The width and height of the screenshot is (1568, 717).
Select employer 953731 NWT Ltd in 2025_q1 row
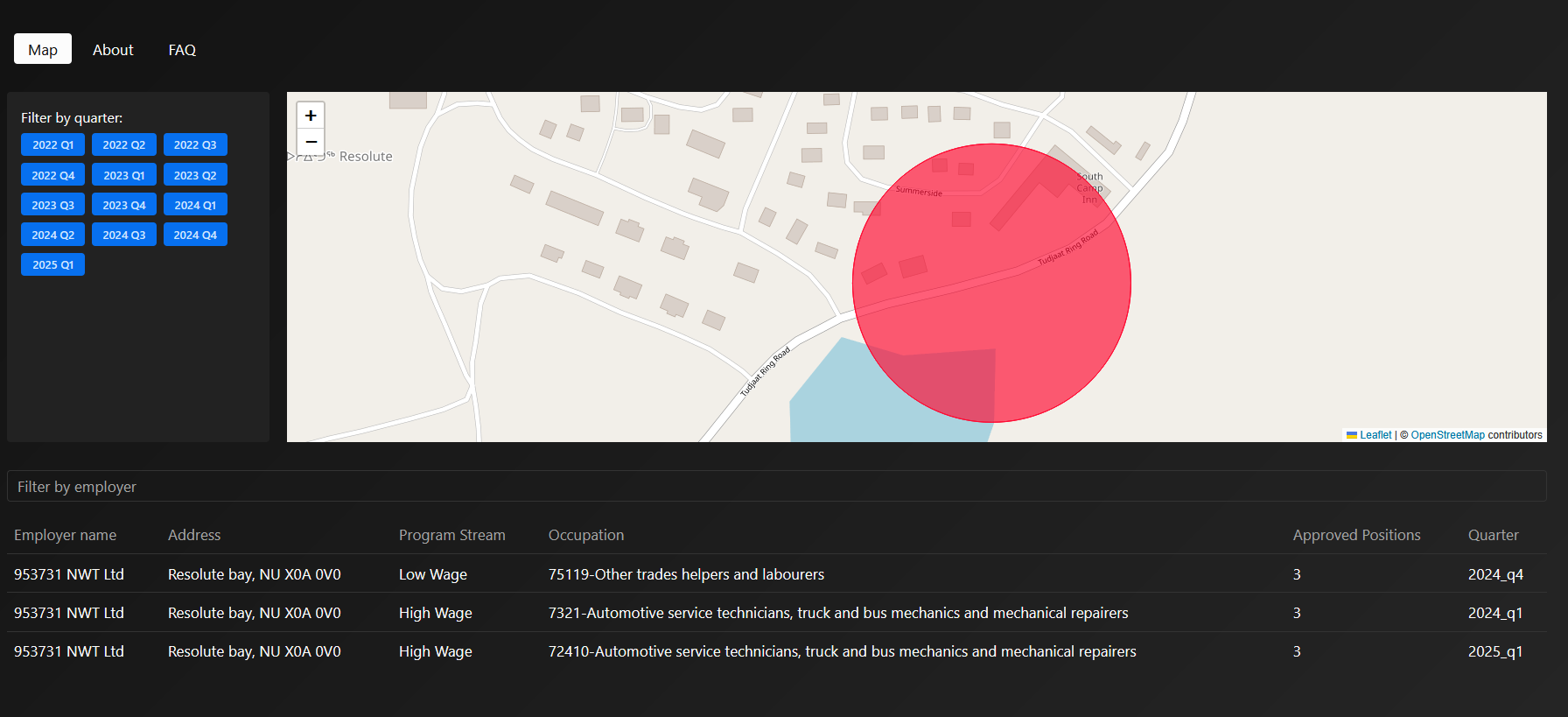point(69,651)
